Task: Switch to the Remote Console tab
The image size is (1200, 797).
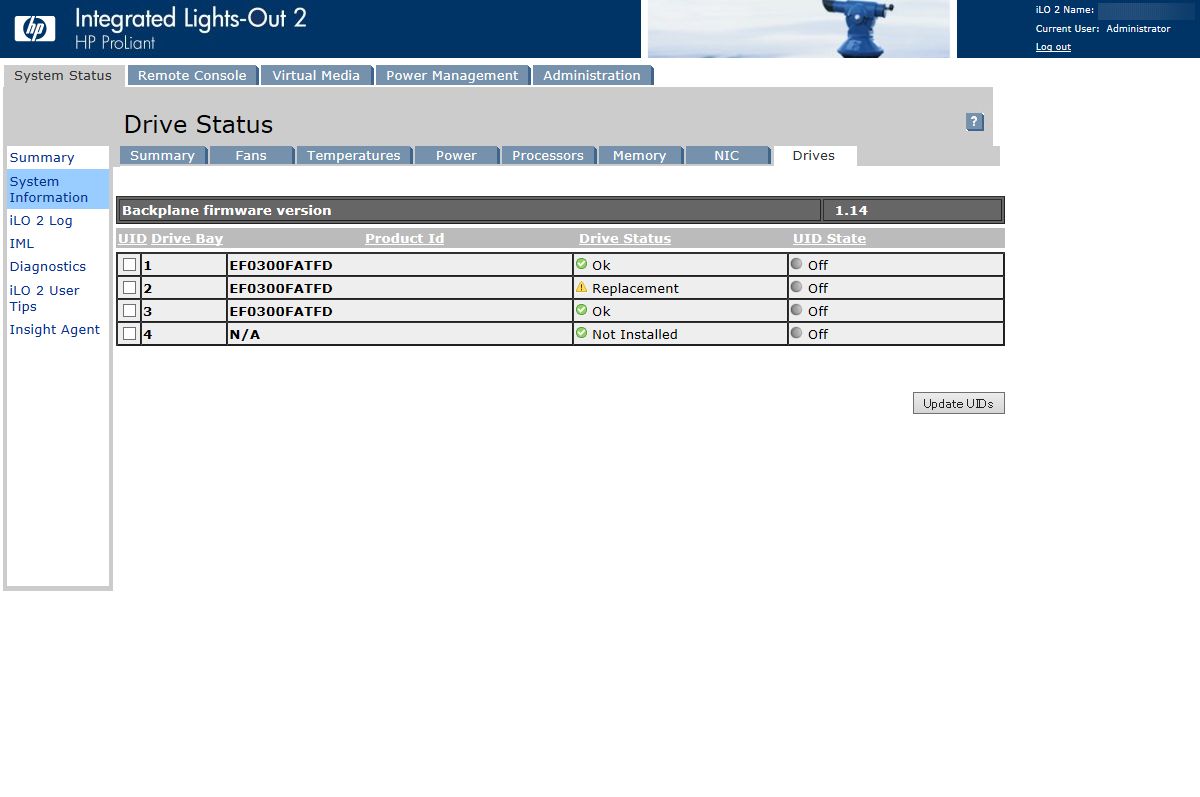Action: (x=192, y=75)
